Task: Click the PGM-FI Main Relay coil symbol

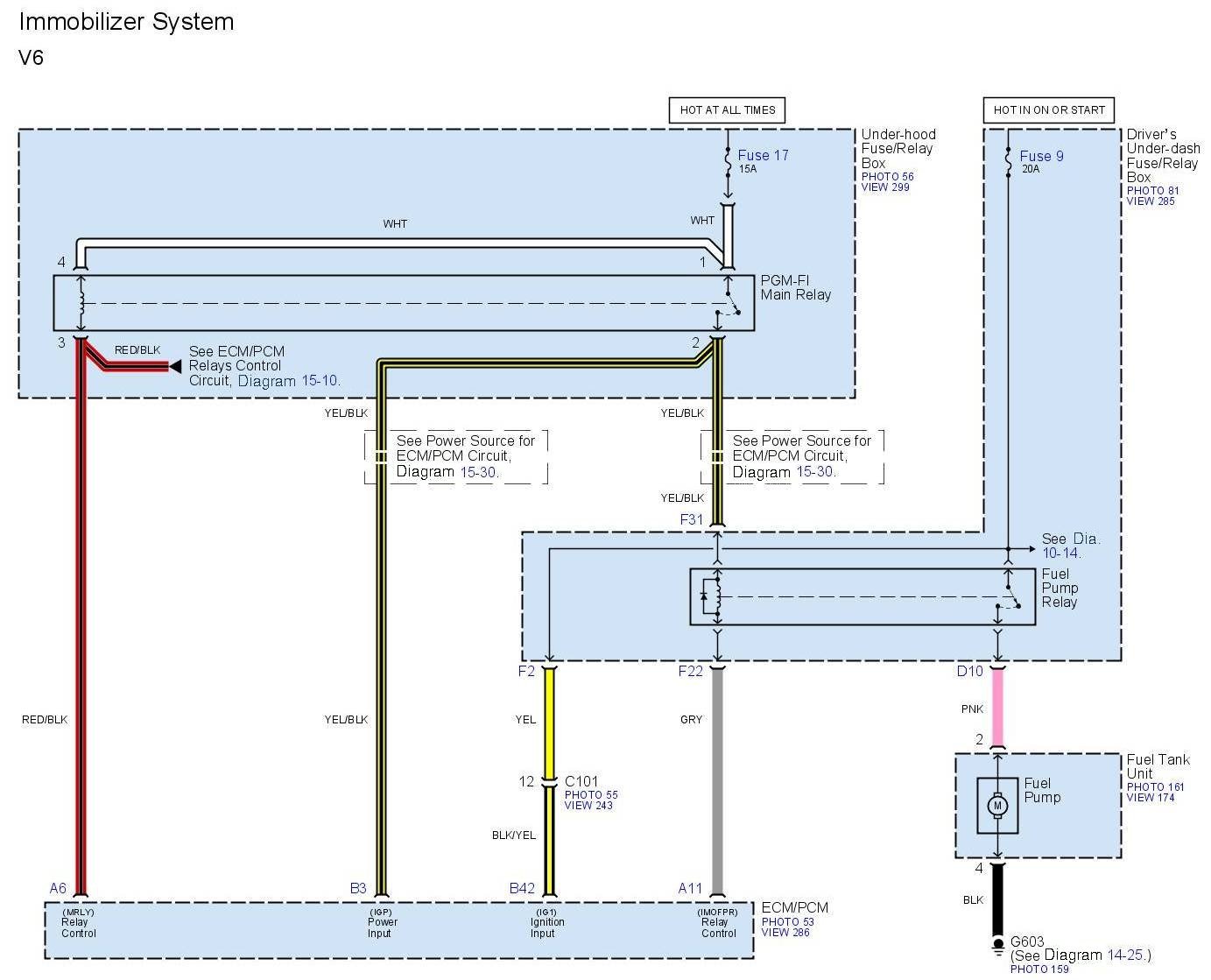Action: point(81,303)
